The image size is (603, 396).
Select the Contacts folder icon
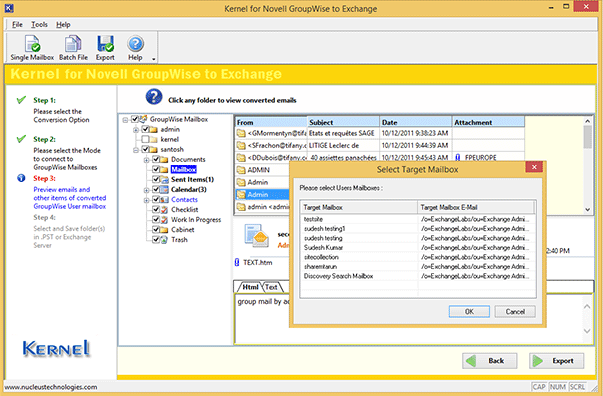(164, 200)
